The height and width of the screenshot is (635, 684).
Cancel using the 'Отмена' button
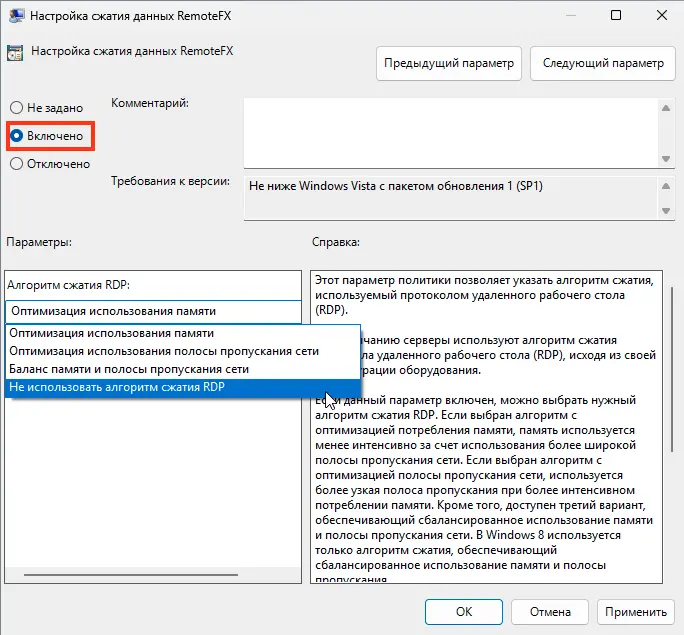coord(550,611)
